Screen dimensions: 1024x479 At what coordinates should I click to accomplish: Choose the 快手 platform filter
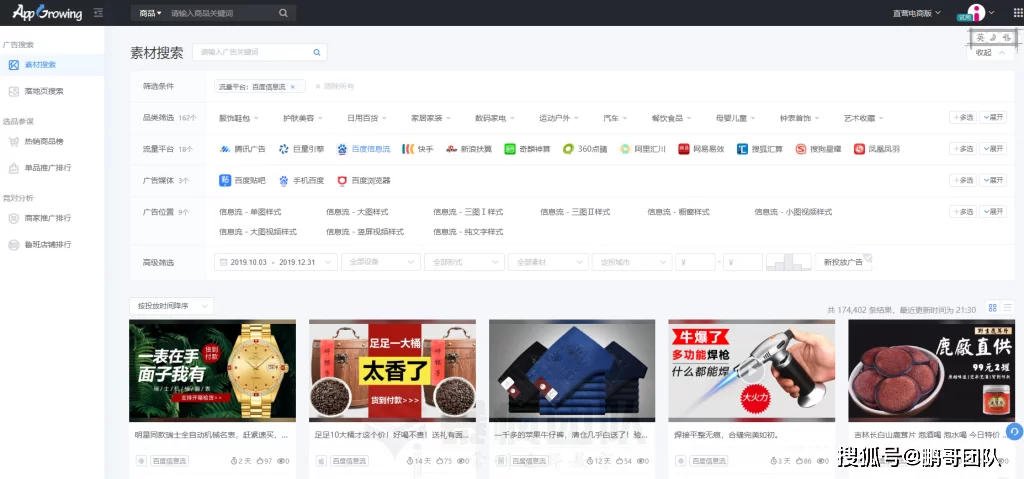(x=418, y=149)
